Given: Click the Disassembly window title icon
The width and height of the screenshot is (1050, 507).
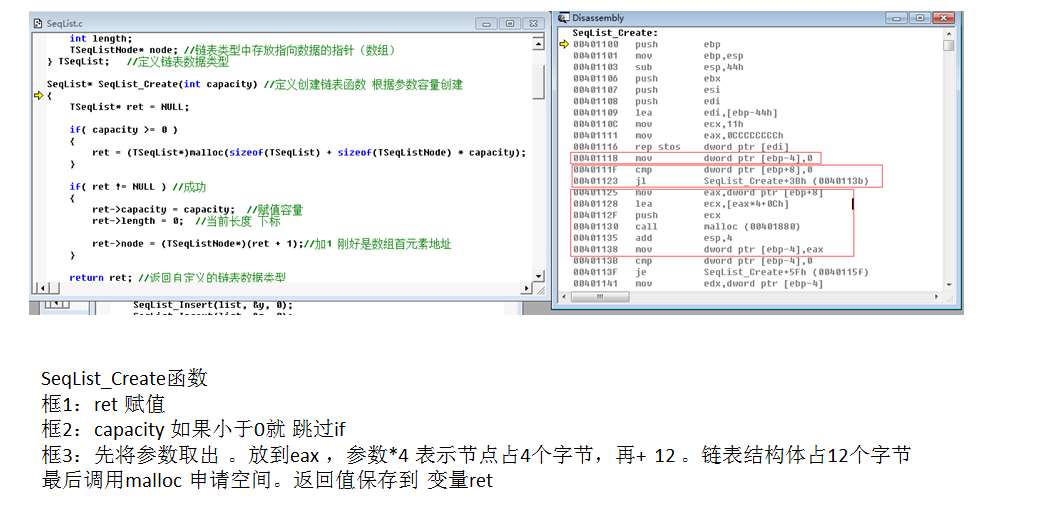Looking at the screenshot, I should click(563, 18).
